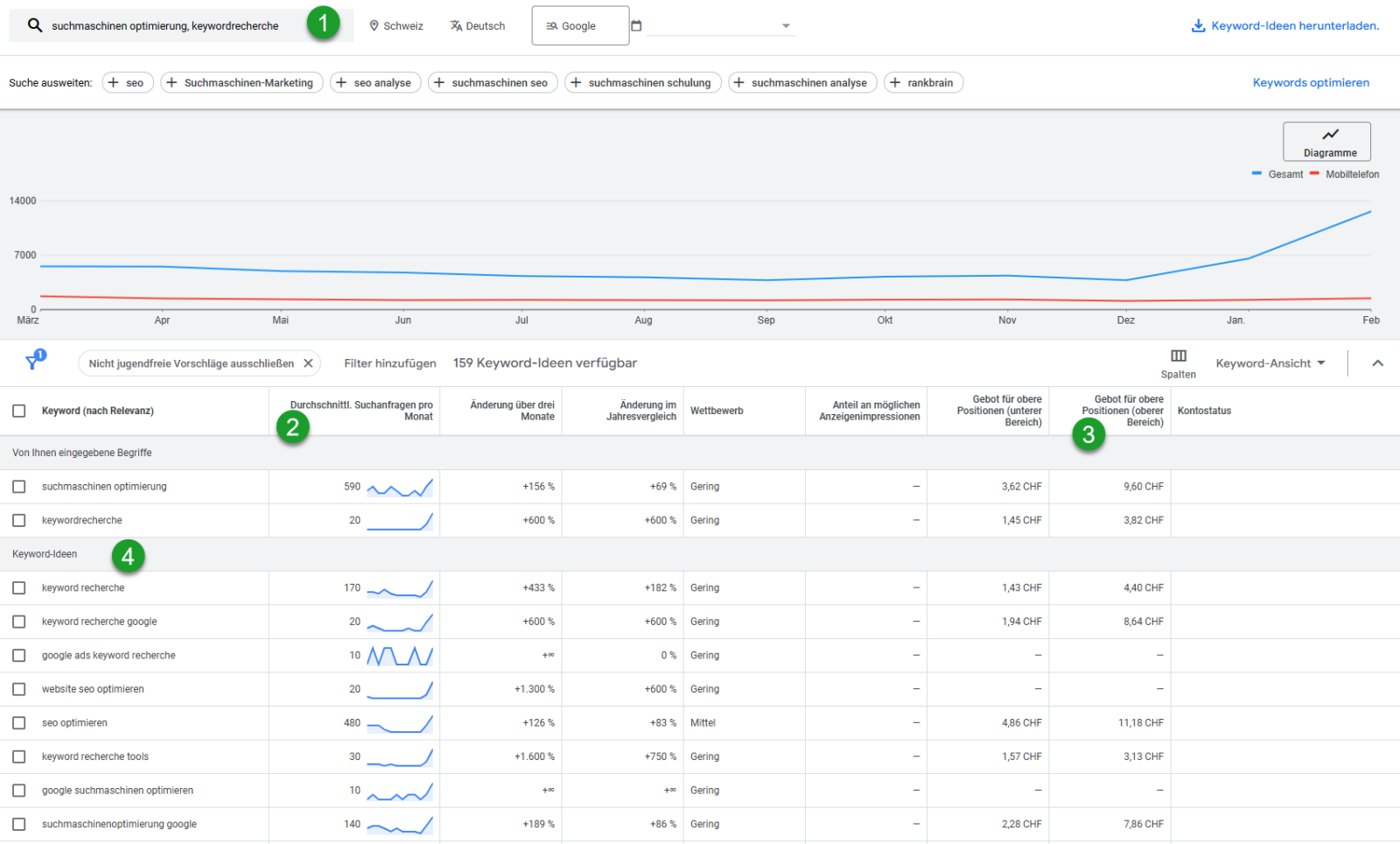Open Keywords optimieren link
This screenshot has width=1400, height=844.
coord(1311,82)
